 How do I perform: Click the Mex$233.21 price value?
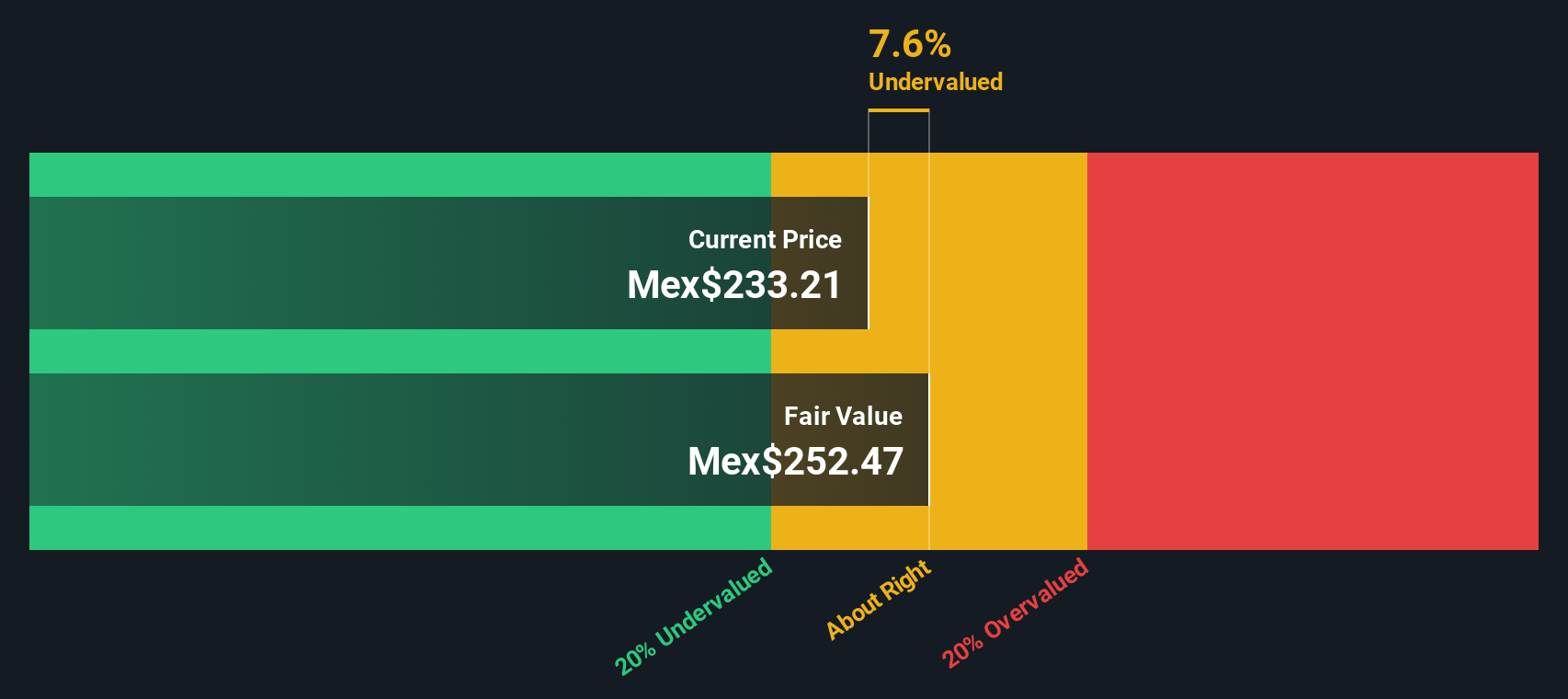coord(733,285)
